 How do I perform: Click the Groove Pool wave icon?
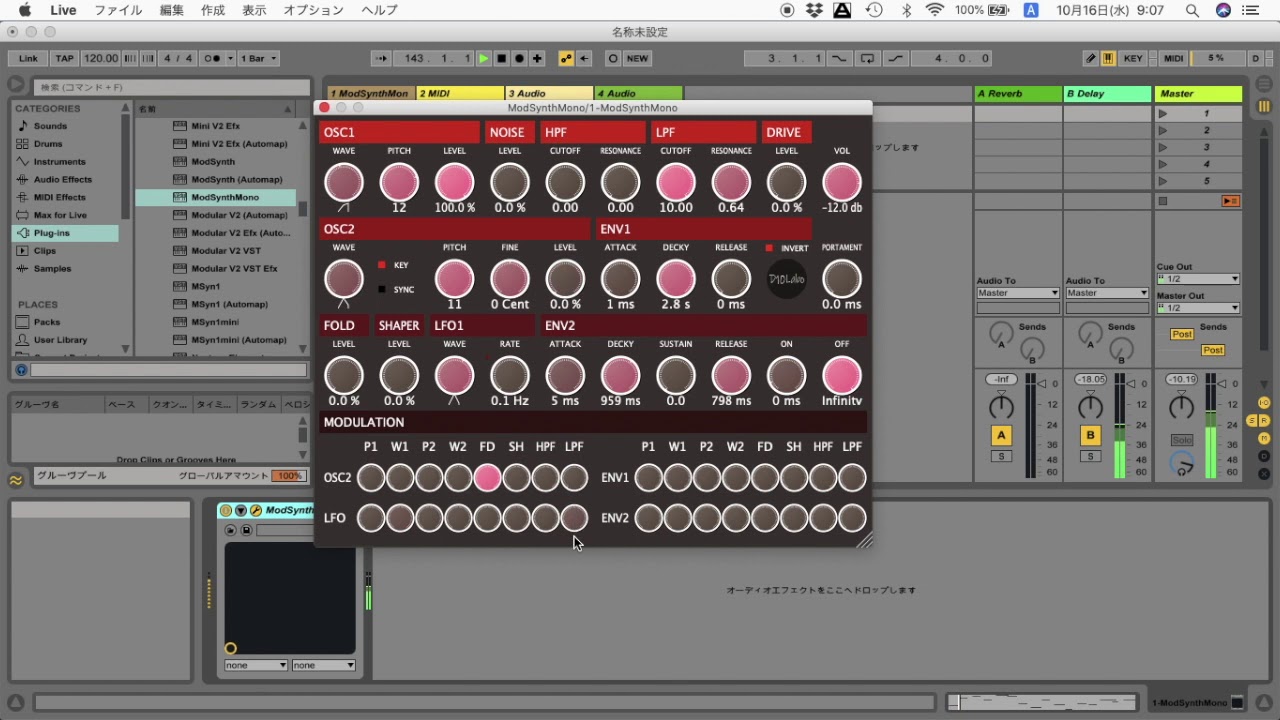(16, 480)
